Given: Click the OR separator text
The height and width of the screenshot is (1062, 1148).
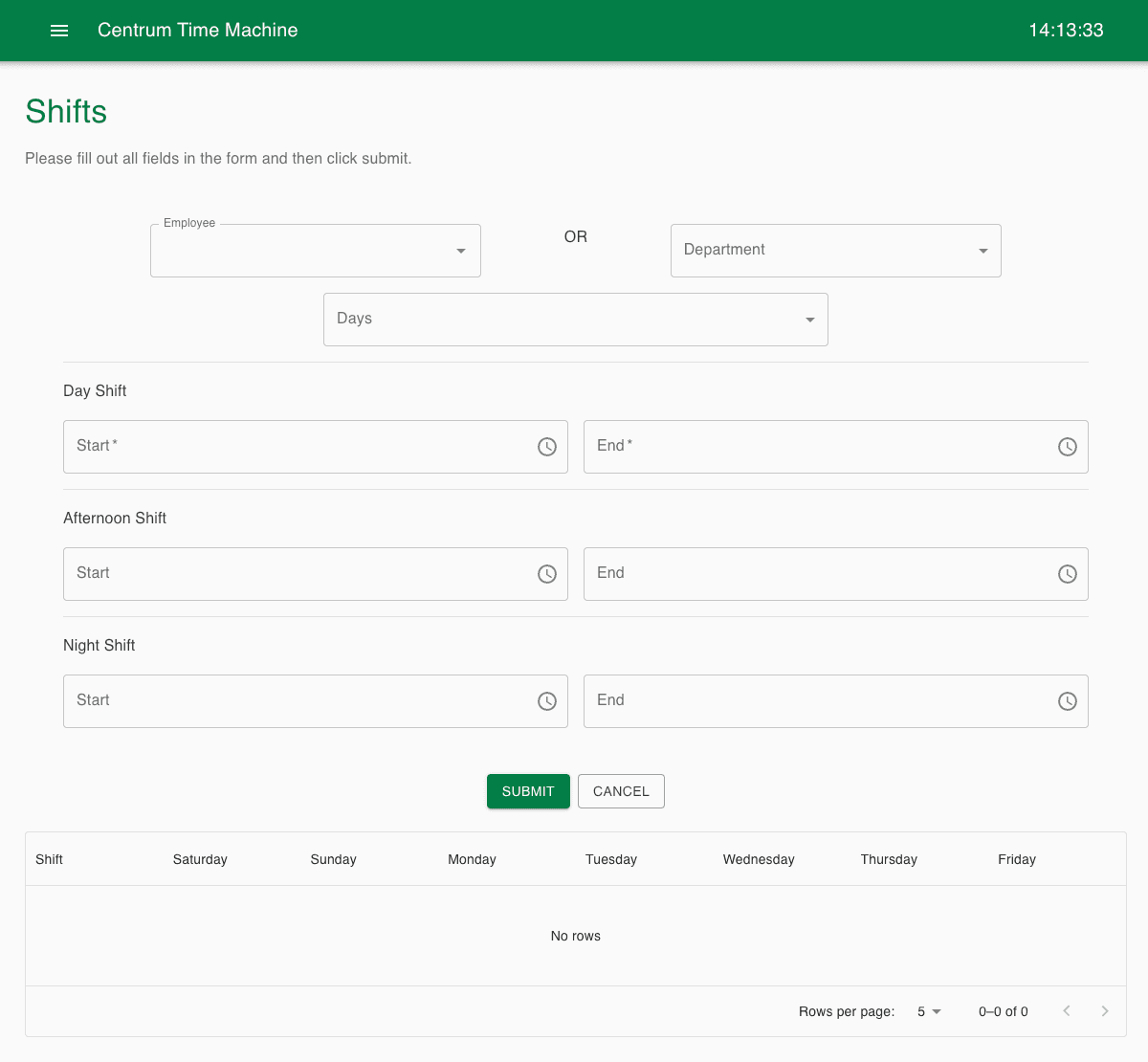Looking at the screenshot, I should (x=576, y=236).
